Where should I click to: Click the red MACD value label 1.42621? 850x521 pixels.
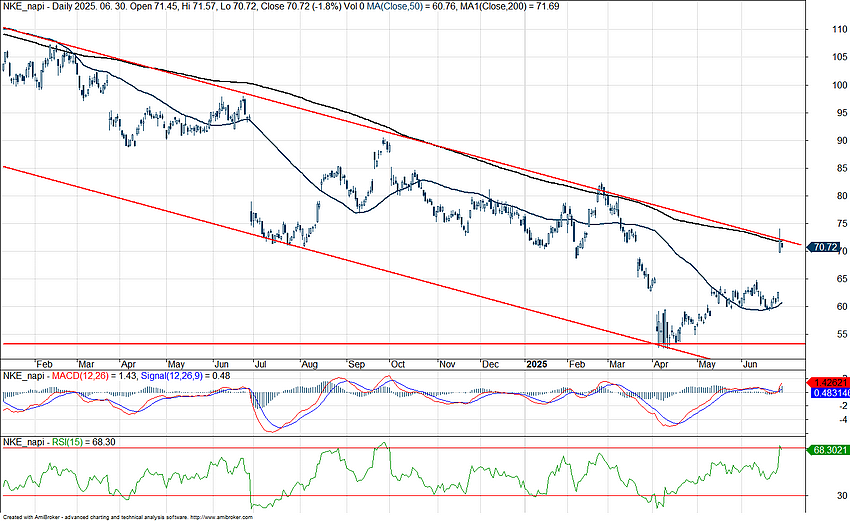click(x=828, y=381)
